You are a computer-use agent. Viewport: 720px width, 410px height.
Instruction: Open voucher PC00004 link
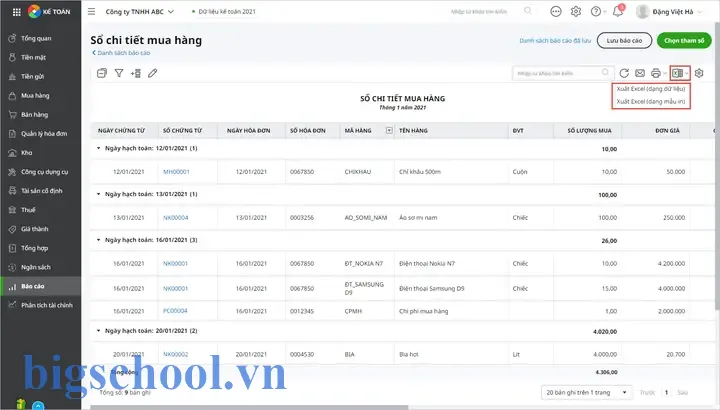[175, 311]
